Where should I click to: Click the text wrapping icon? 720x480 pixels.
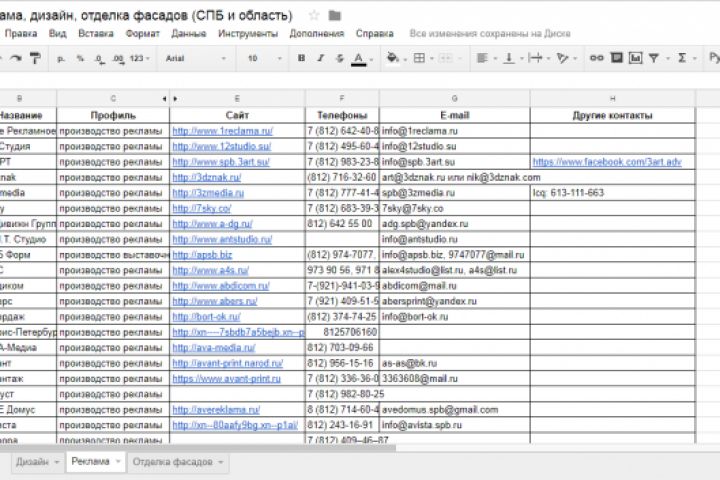click(535, 58)
